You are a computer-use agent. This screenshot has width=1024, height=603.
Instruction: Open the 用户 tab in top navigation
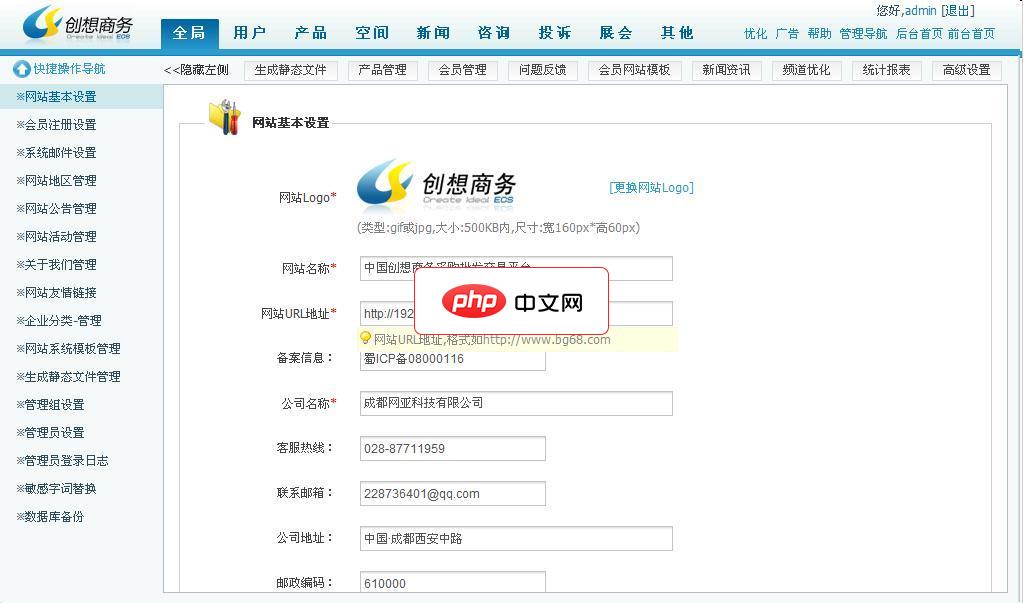[250, 33]
